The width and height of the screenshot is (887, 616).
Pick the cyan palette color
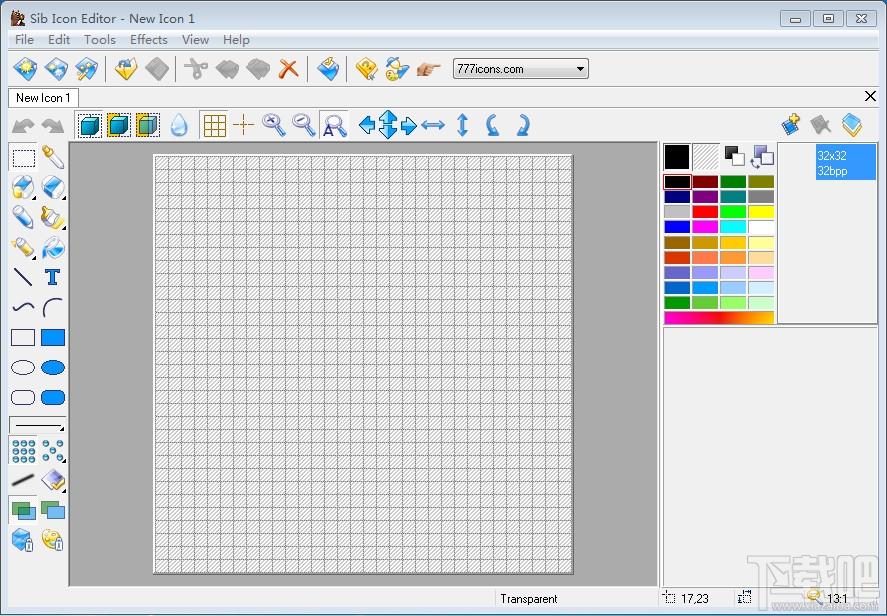(733, 227)
